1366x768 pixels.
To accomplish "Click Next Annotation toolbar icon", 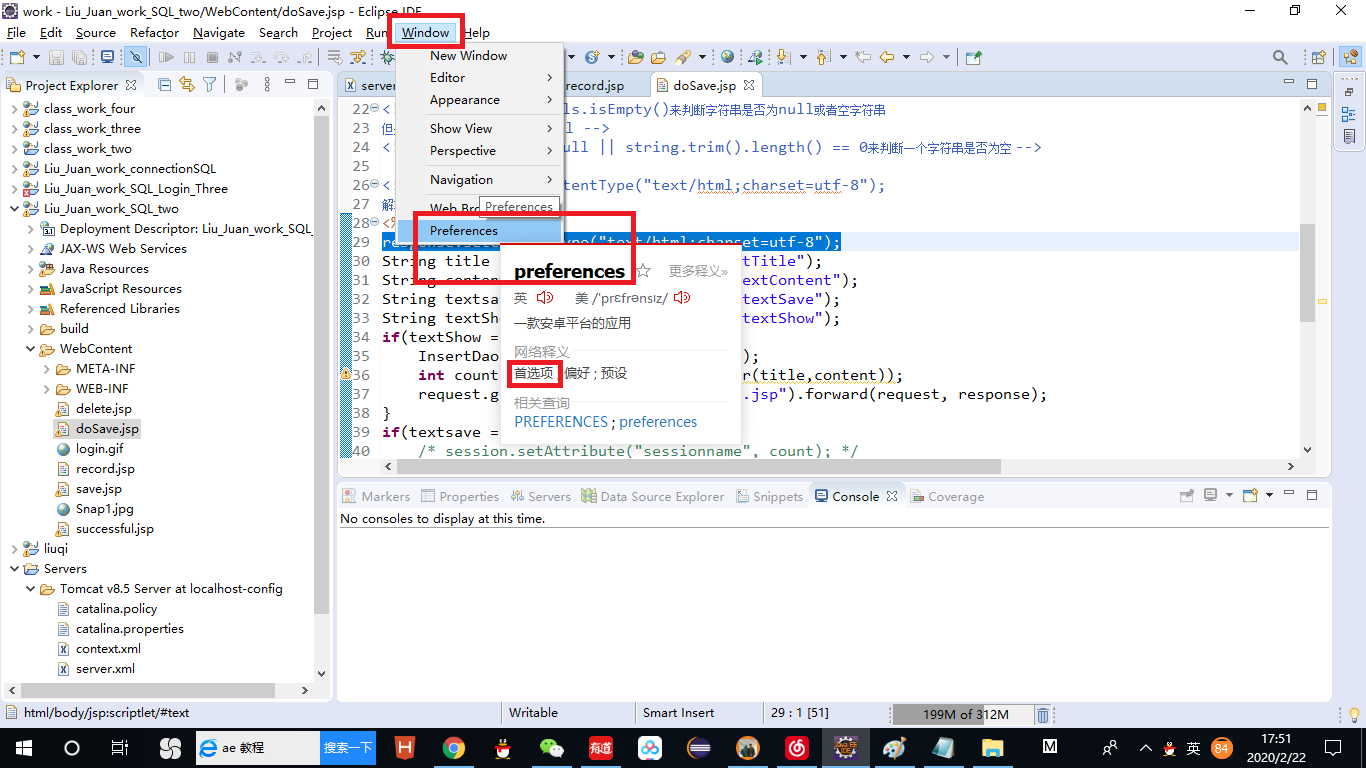I will (782, 57).
